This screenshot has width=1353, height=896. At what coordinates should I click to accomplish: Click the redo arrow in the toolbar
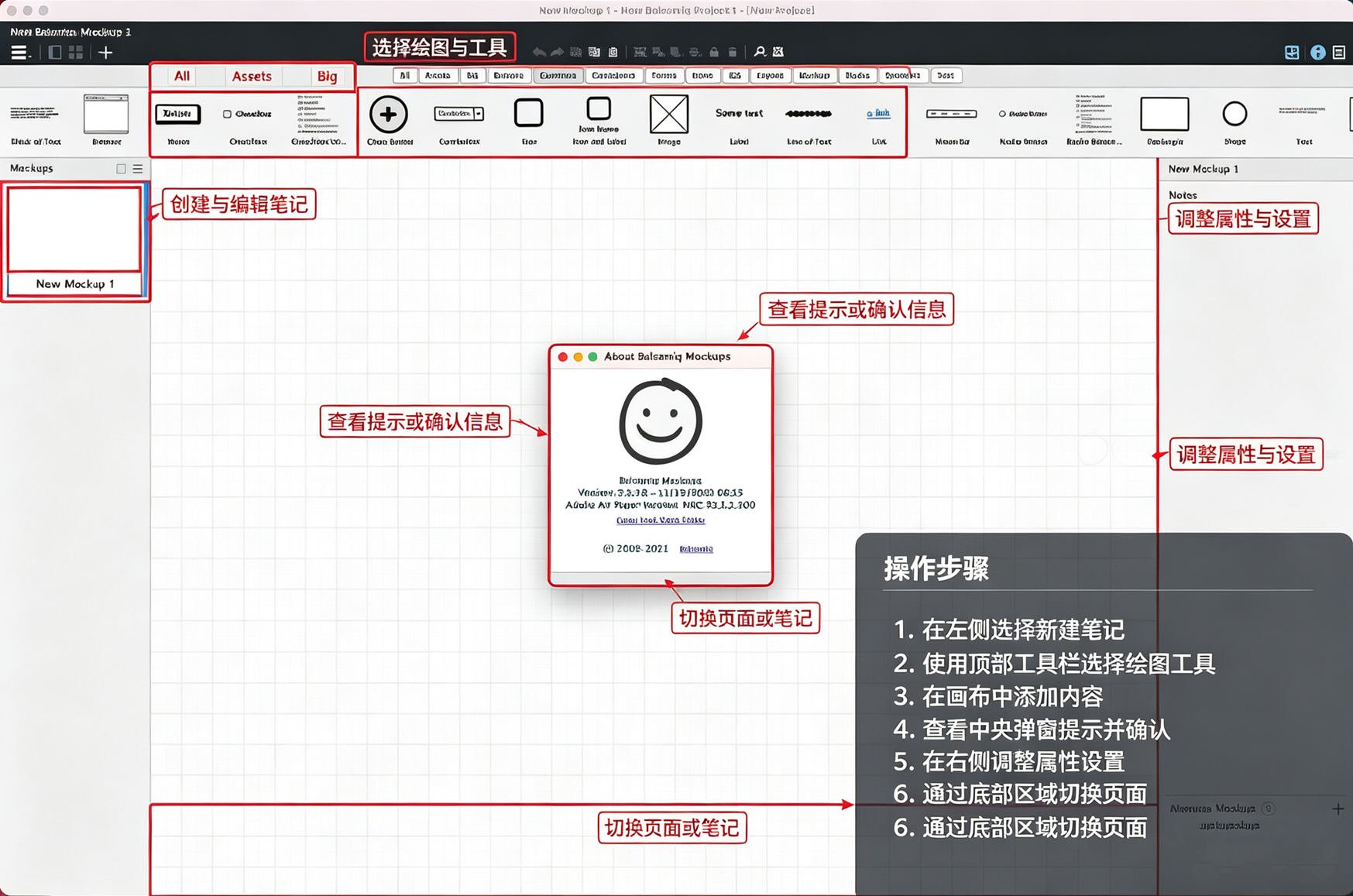point(557,52)
